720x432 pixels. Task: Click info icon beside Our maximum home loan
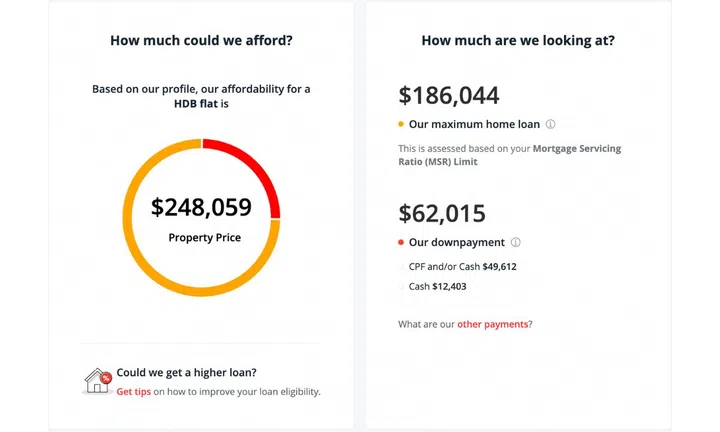coord(551,125)
